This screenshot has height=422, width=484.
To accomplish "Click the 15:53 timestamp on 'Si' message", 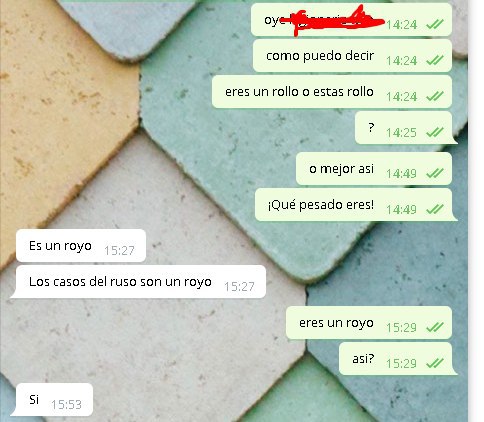I will pos(66,404).
